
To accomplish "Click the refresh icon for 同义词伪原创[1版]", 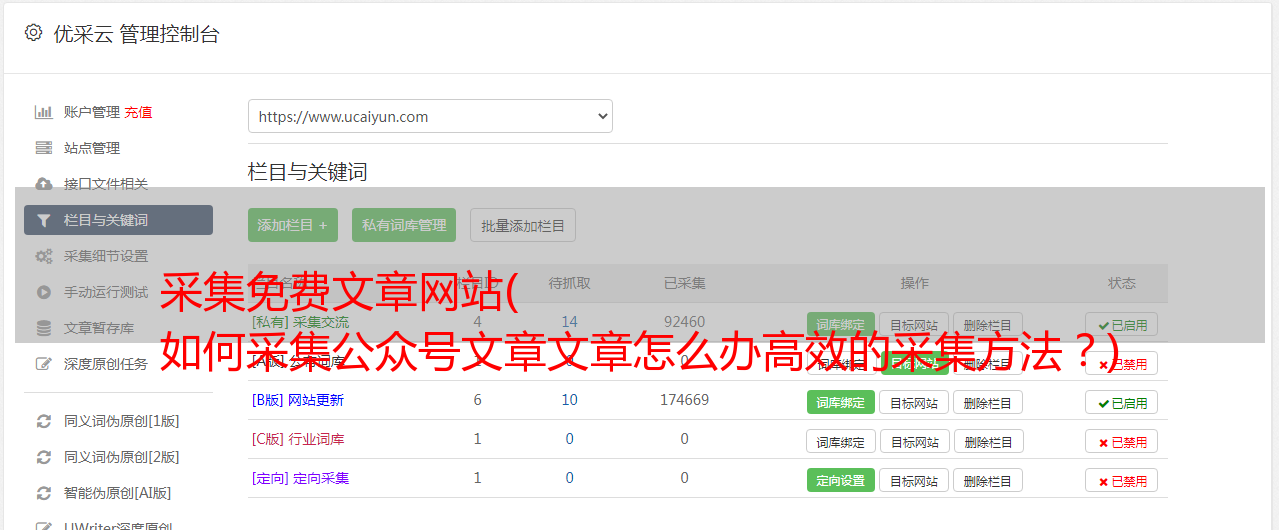I will pyautogui.click(x=44, y=421).
